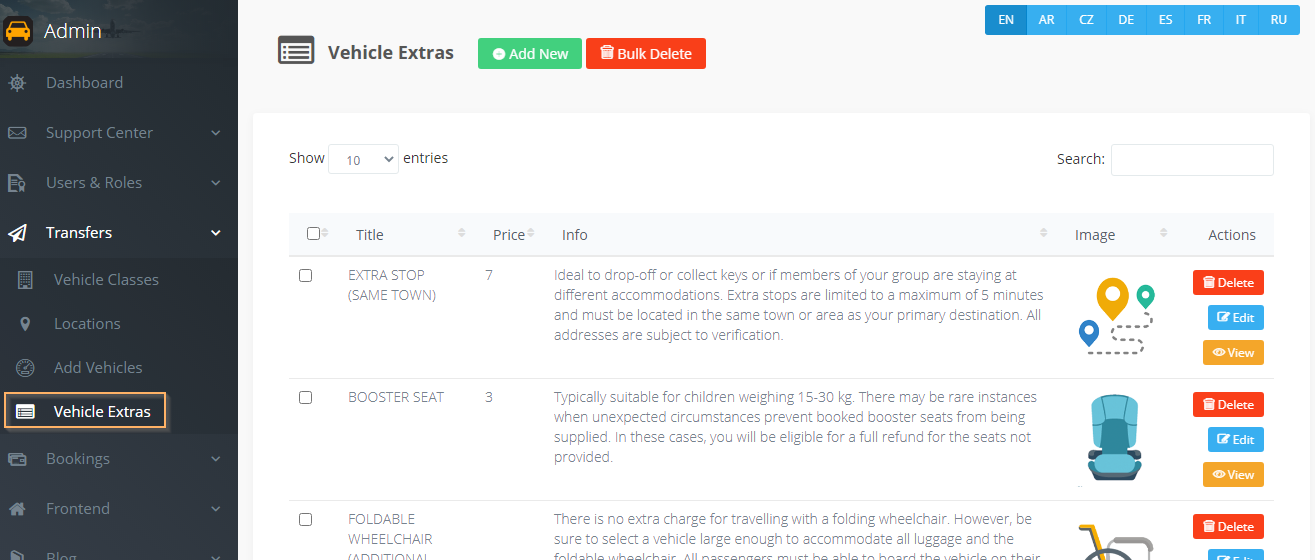Click the red Bulk Delete button
The height and width of the screenshot is (560, 1315).
tap(646, 54)
